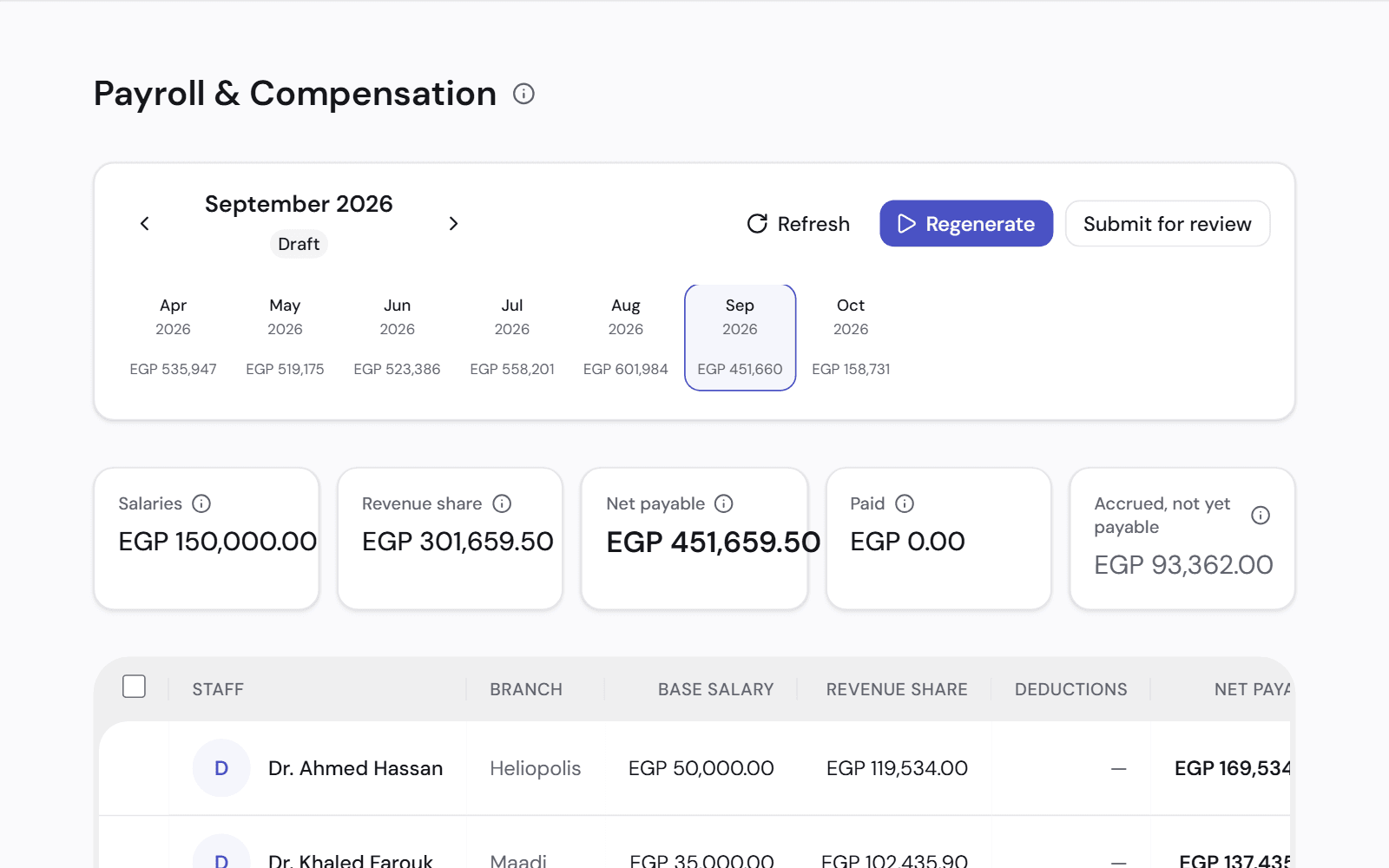The width and height of the screenshot is (1389, 868).
Task: Click the Net payable EGP 451,659.50 value
Action: (x=714, y=542)
